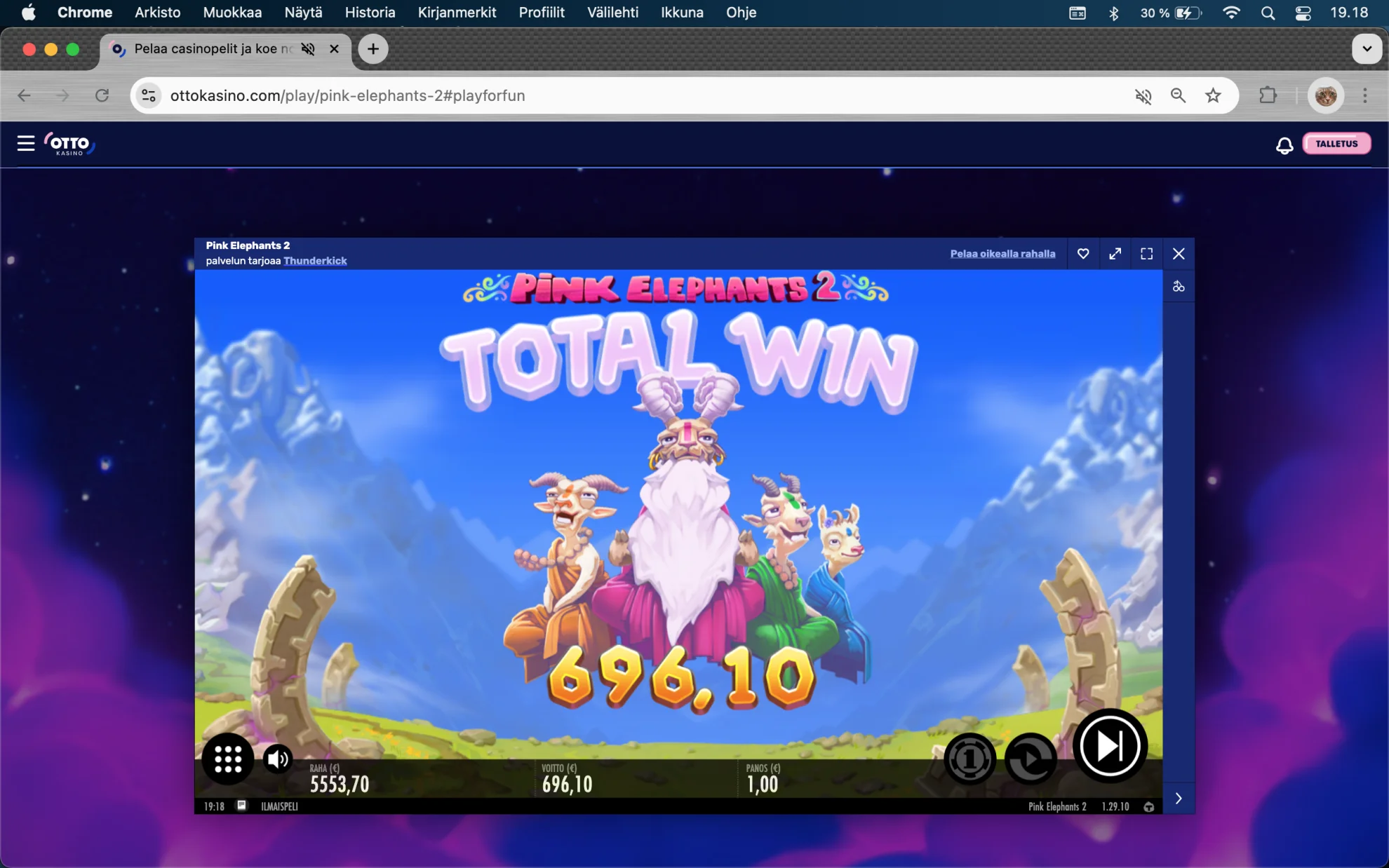Expand game window with diagonal arrows icon
Image resolution: width=1389 pixels, height=868 pixels.
[x=1115, y=254]
